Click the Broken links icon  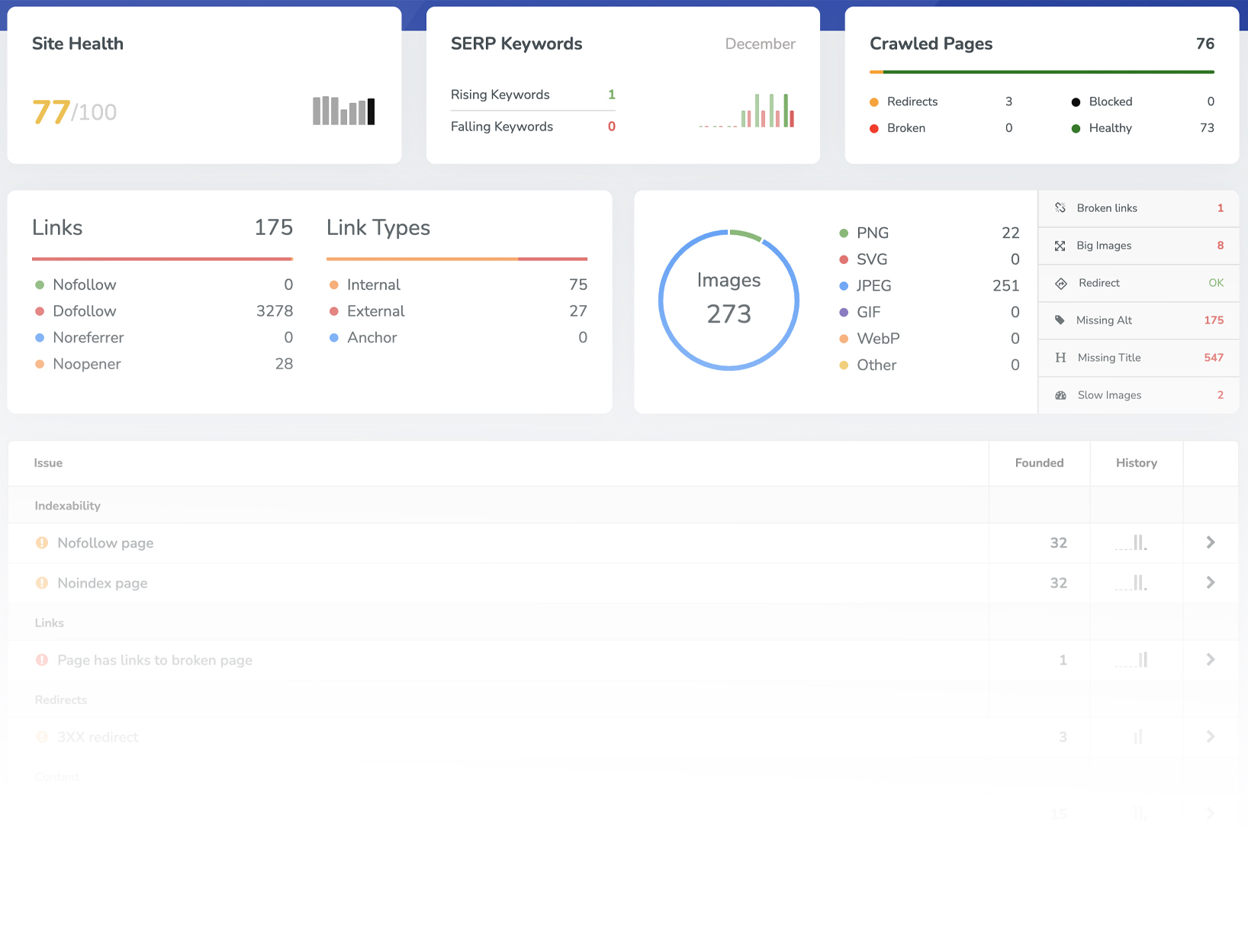tap(1060, 207)
